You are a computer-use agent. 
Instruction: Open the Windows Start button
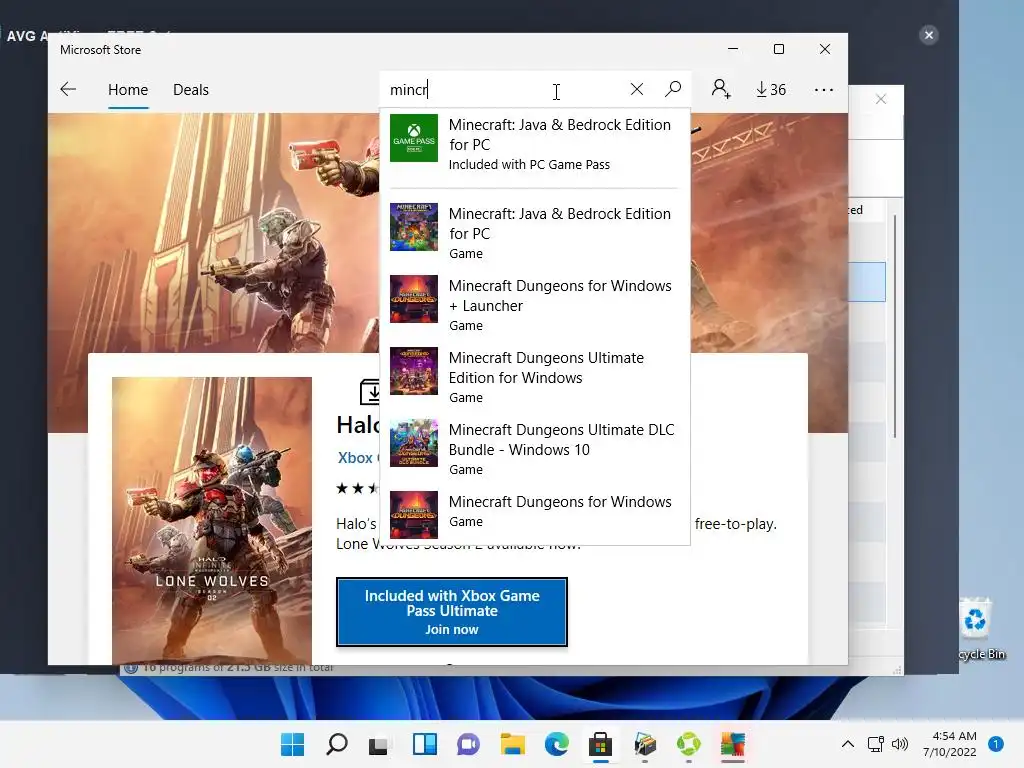tap(292, 744)
